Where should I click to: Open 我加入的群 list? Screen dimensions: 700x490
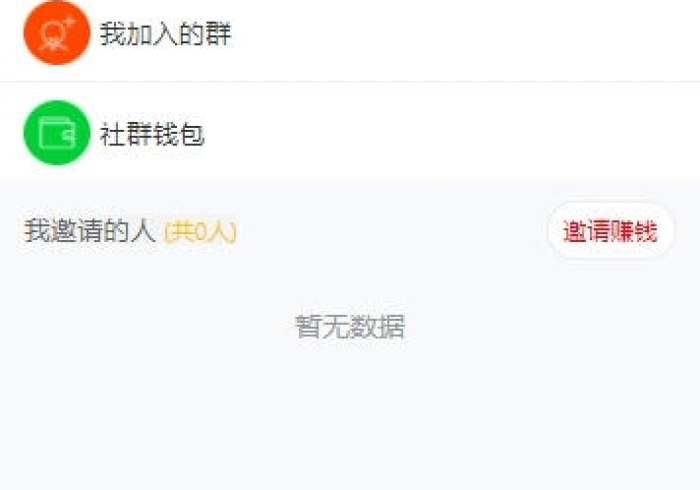[x=350, y=36]
